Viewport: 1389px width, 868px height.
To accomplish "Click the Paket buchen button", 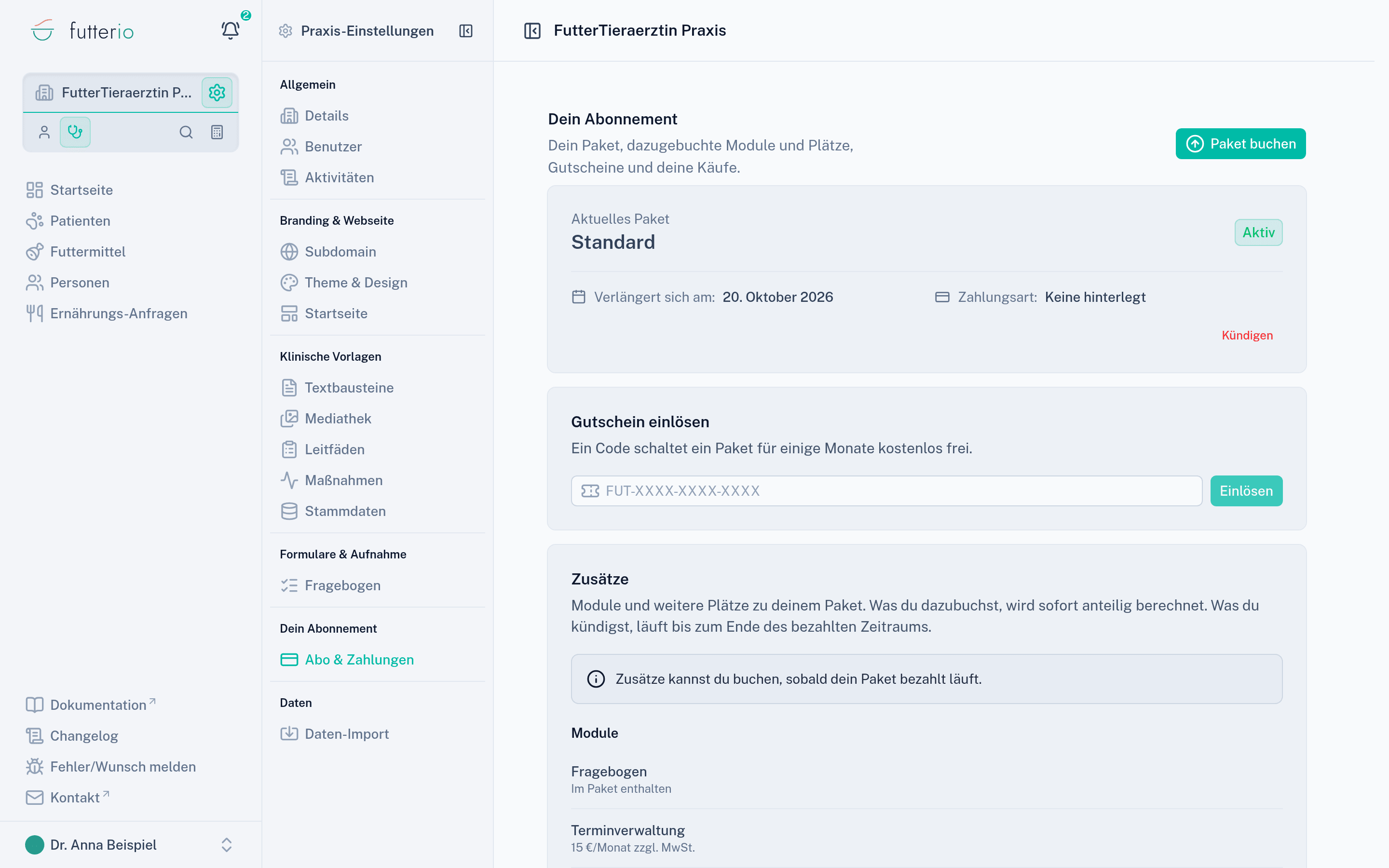I will point(1240,144).
